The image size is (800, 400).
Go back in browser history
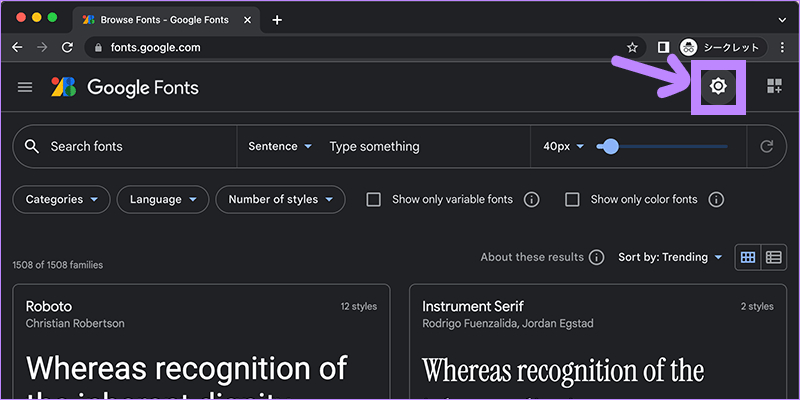17,47
